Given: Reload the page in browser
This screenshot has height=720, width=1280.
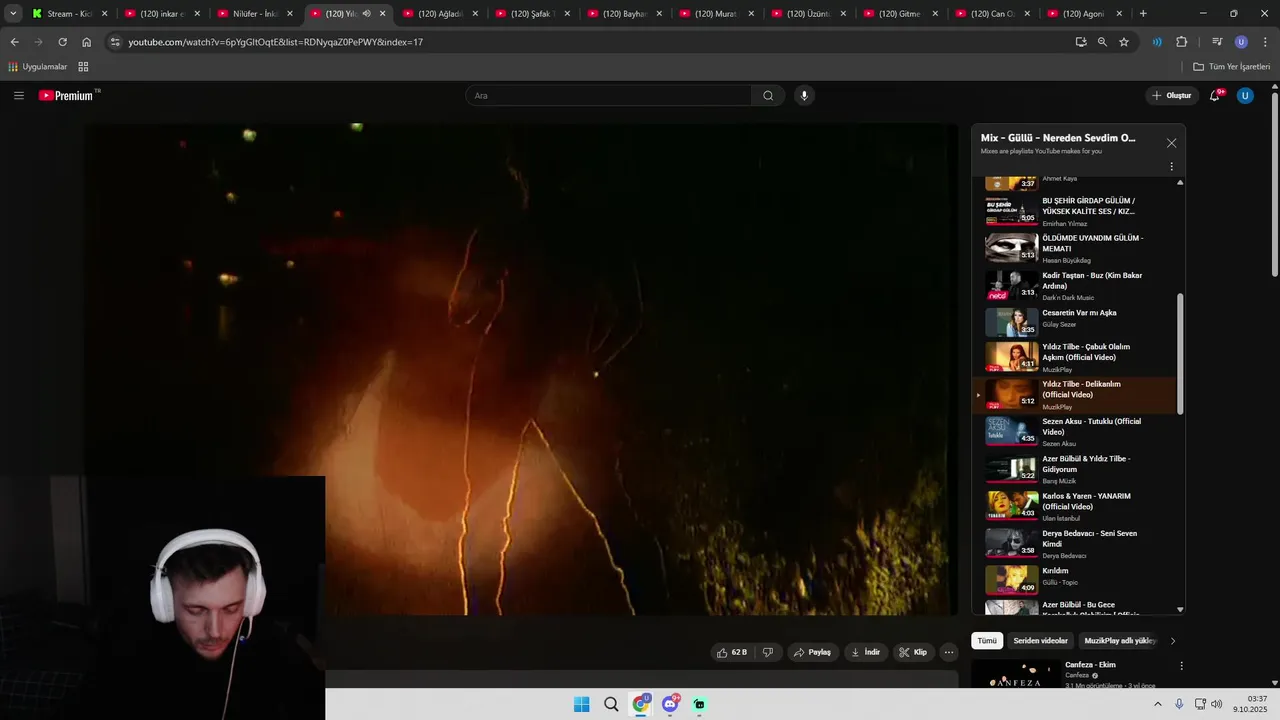Looking at the screenshot, I should pyautogui.click(x=62, y=42).
